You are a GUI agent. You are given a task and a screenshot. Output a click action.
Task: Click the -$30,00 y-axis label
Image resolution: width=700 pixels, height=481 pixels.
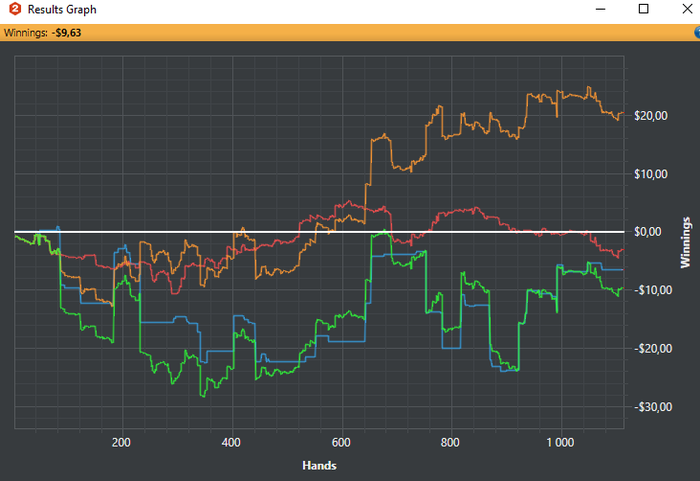(x=653, y=407)
